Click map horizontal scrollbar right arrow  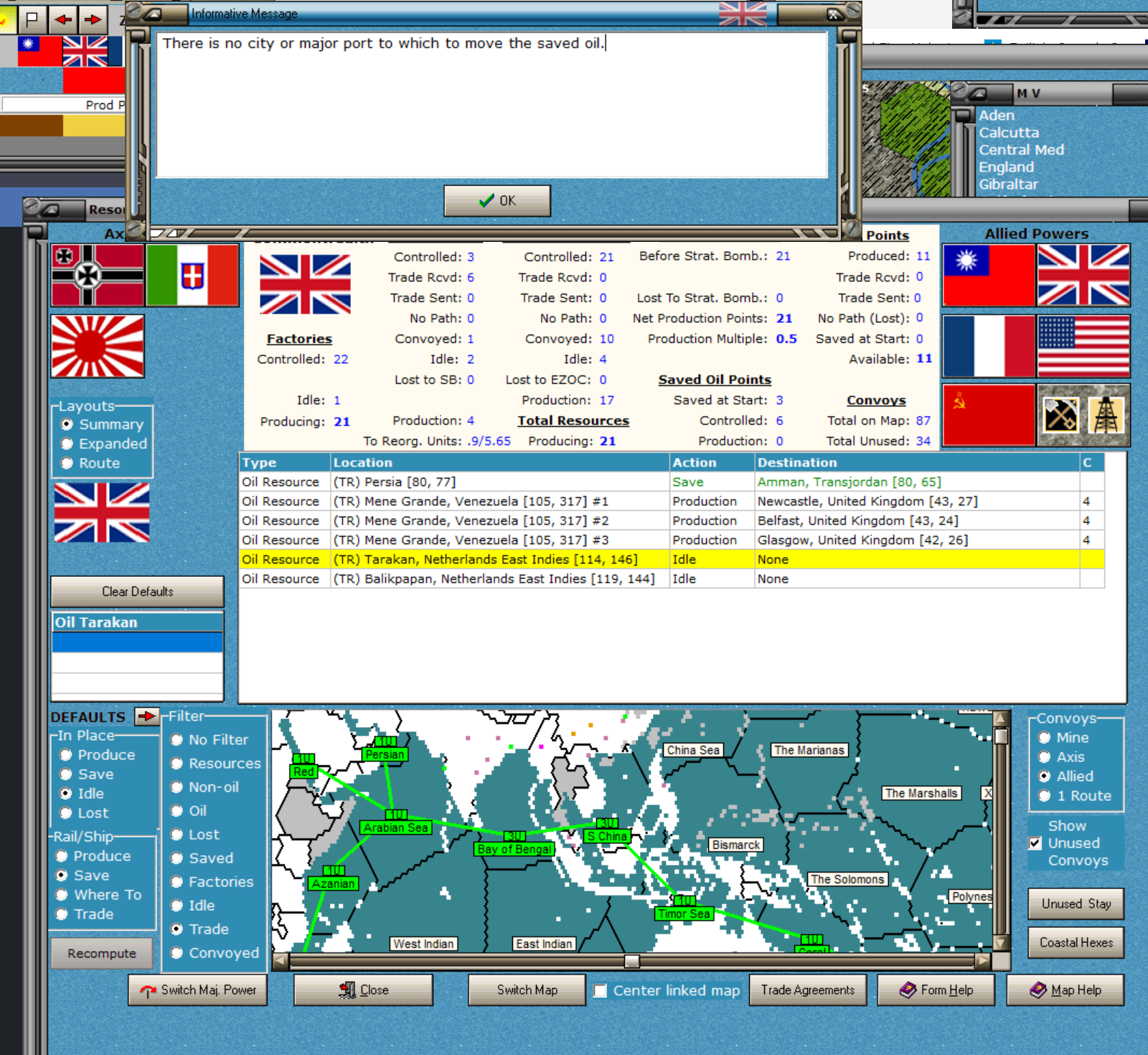click(983, 961)
